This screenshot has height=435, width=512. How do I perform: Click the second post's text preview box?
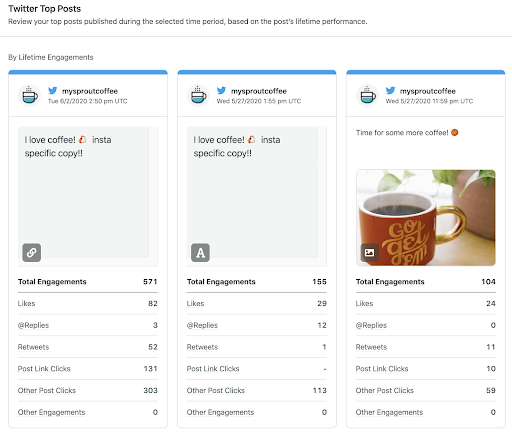tap(257, 196)
